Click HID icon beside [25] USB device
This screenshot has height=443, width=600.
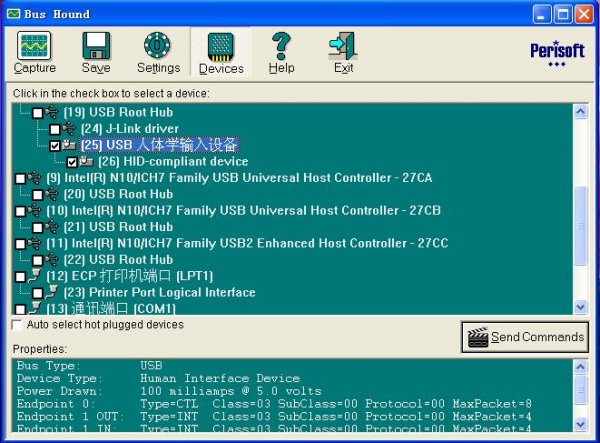pos(69,145)
